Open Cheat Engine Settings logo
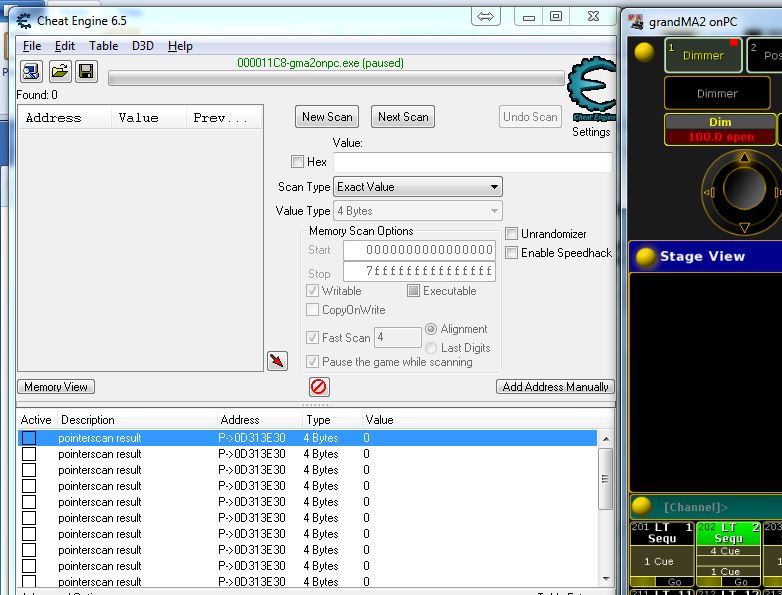This screenshot has height=595, width=782. pyautogui.click(x=591, y=88)
